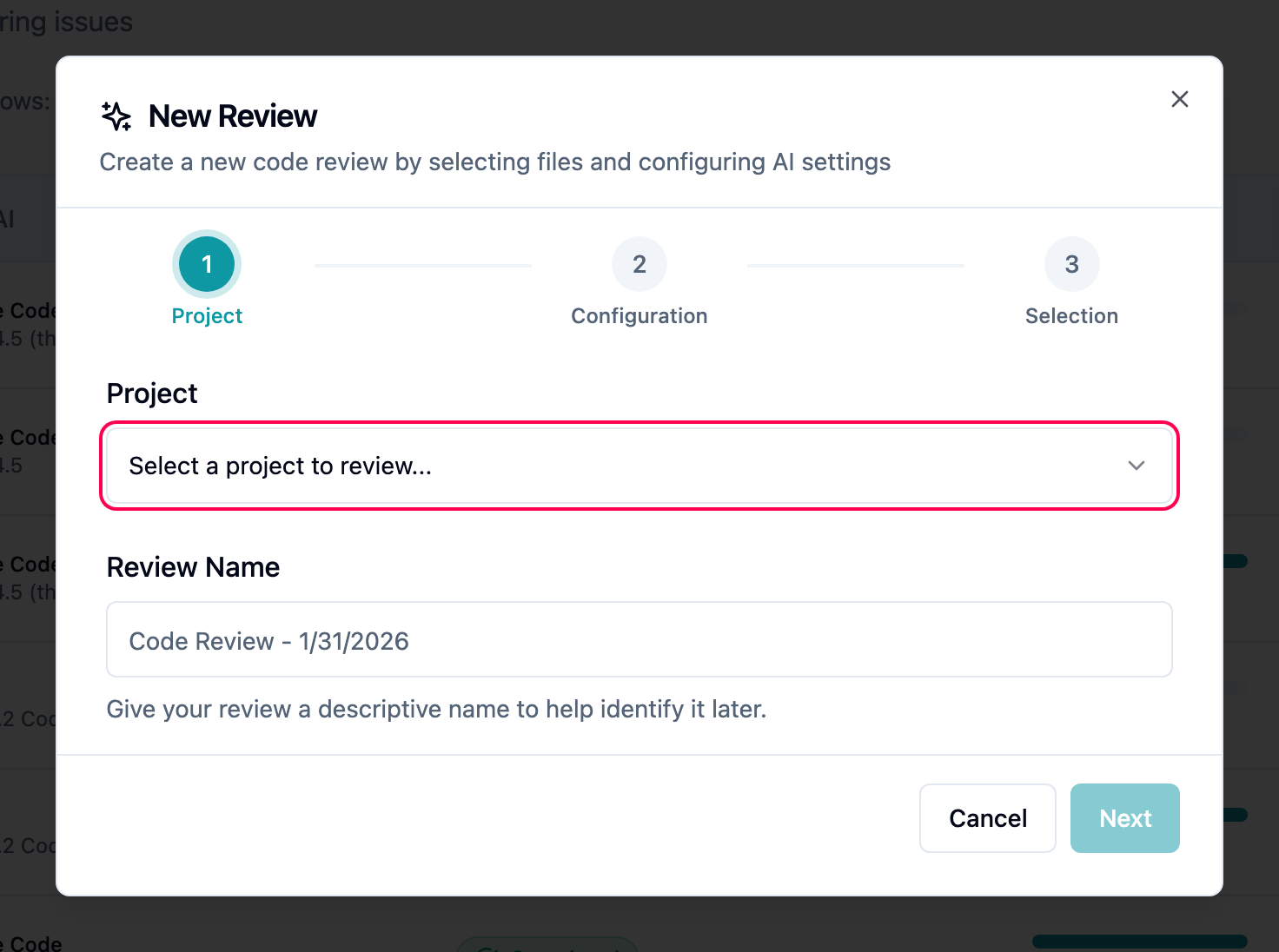Click the step 2 numbered circle
Screen dimensions: 1279x952
pos(639,264)
